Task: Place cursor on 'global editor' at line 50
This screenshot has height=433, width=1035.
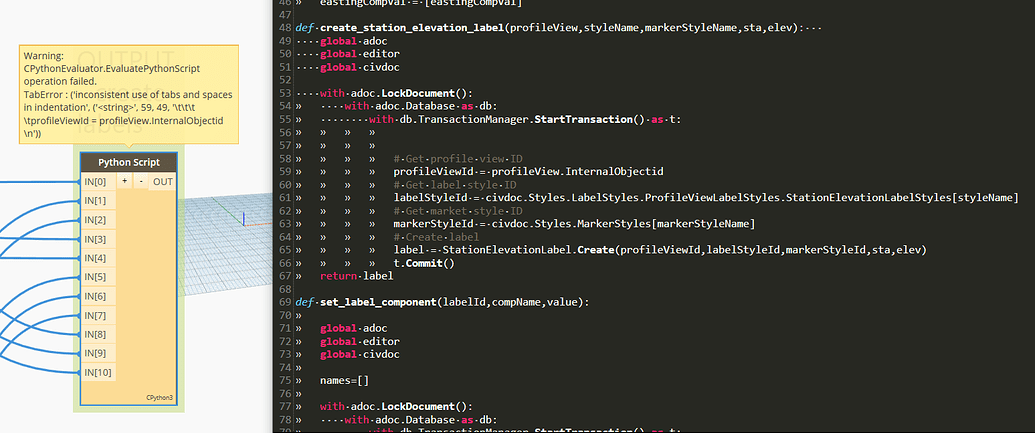Action: click(x=360, y=54)
